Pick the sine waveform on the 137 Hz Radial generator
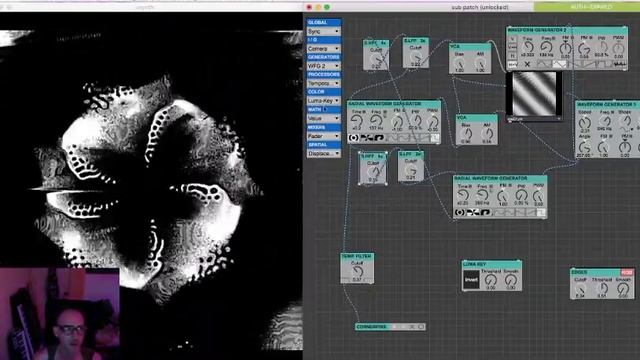Screen dimensions: 640x360 [393, 138]
